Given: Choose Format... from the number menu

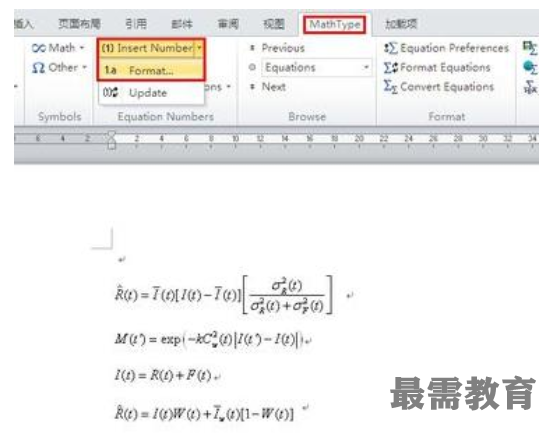Looking at the screenshot, I should click(151, 71).
